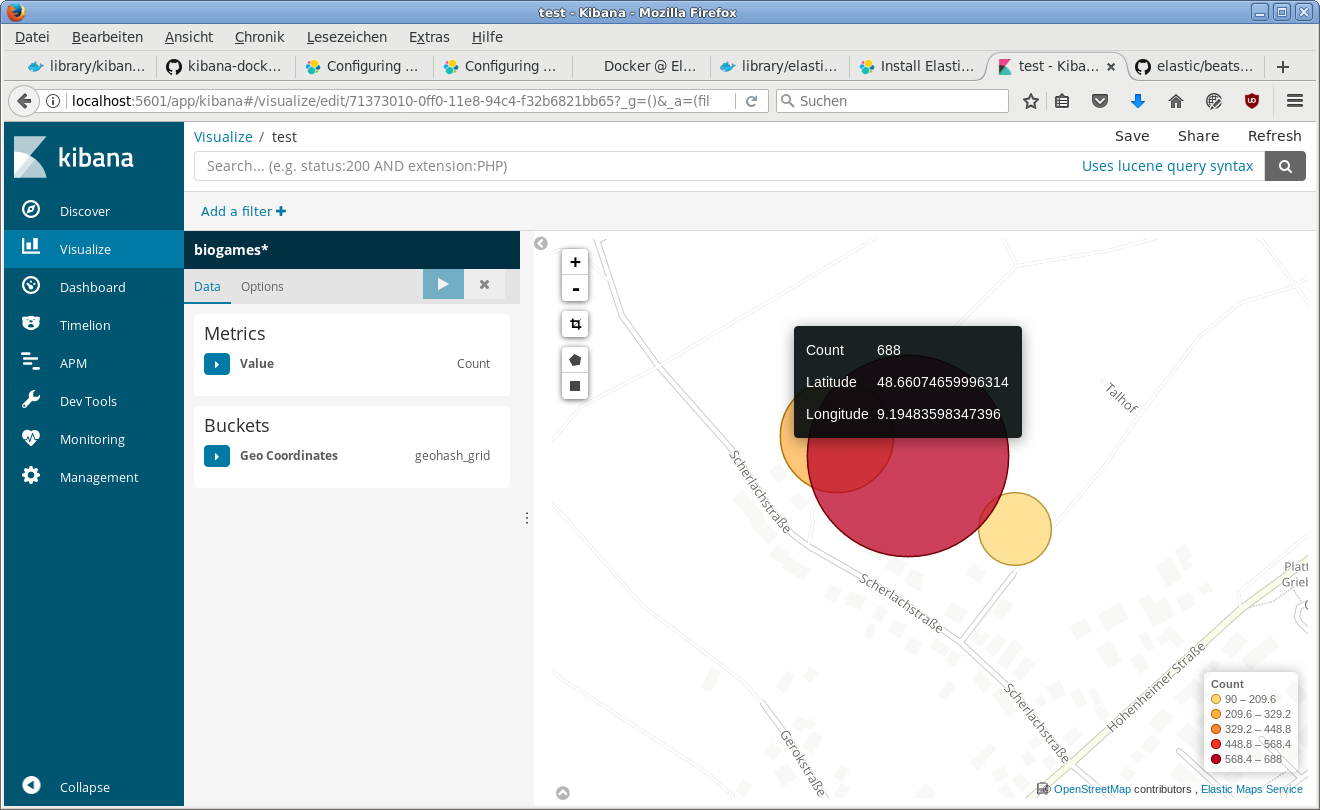This screenshot has height=810, width=1320.
Task: Click Save in the top bar
Action: (x=1132, y=136)
